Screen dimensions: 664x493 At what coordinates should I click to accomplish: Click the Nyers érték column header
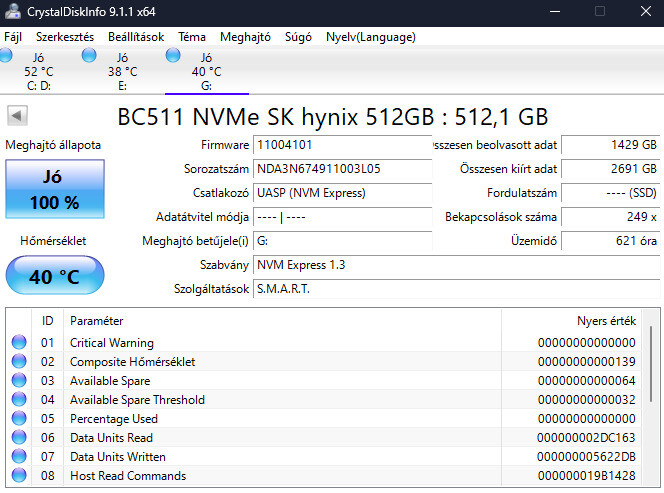click(x=606, y=321)
